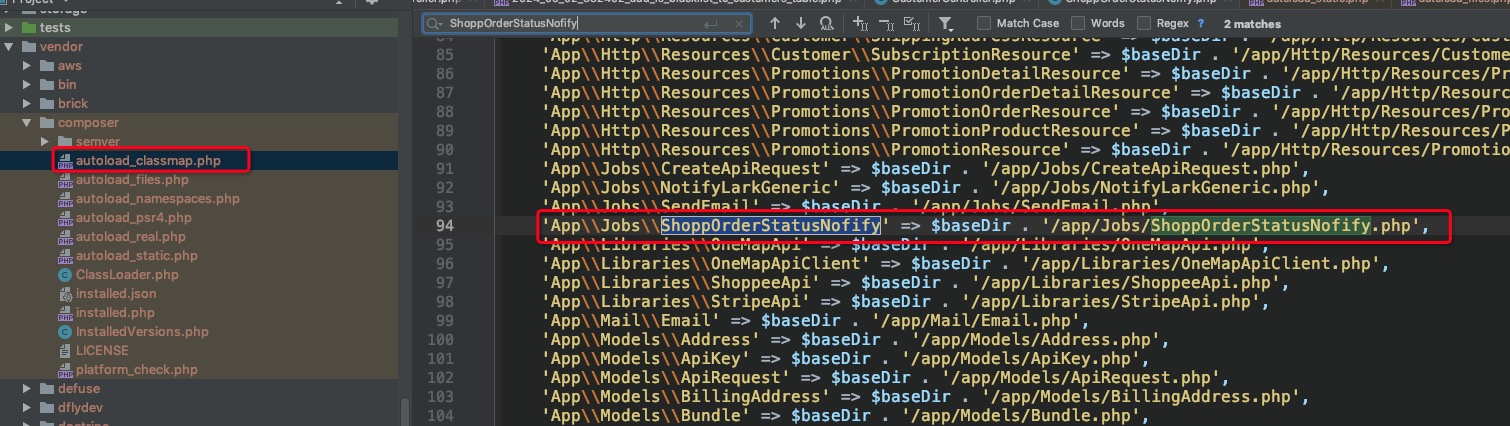This screenshot has height=426, width=1510.
Task: Expand the brick folder arrow
Action: point(28,104)
